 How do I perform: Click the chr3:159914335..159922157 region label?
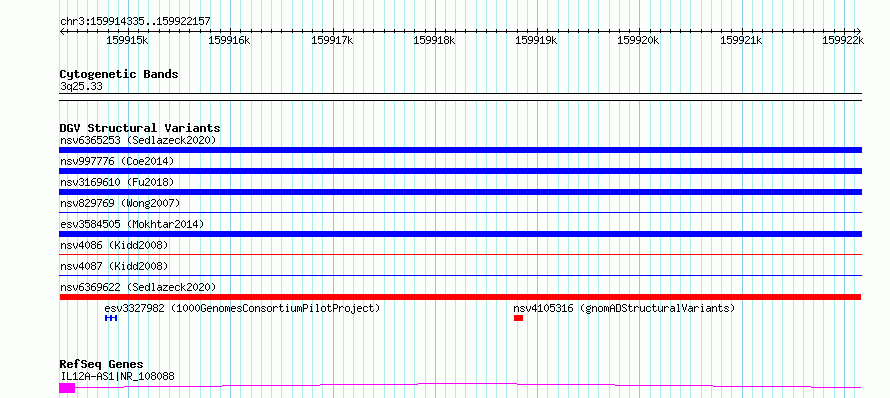pos(135,21)
